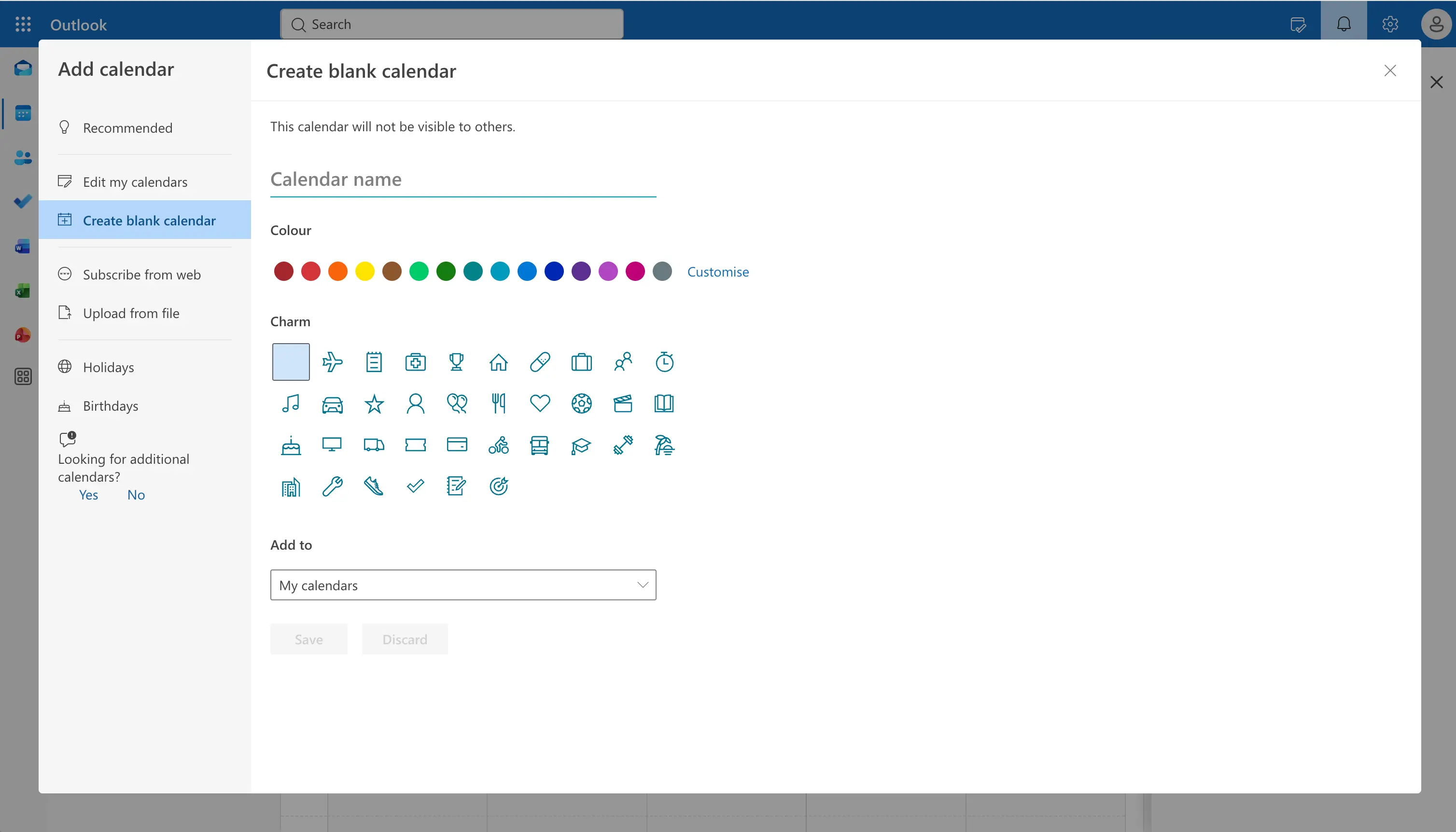Image resolution: width=1456 pixels, height=832 pixels.
Task: Select the trophy charm
Action: pyautogui.click(x=457, y=362)
